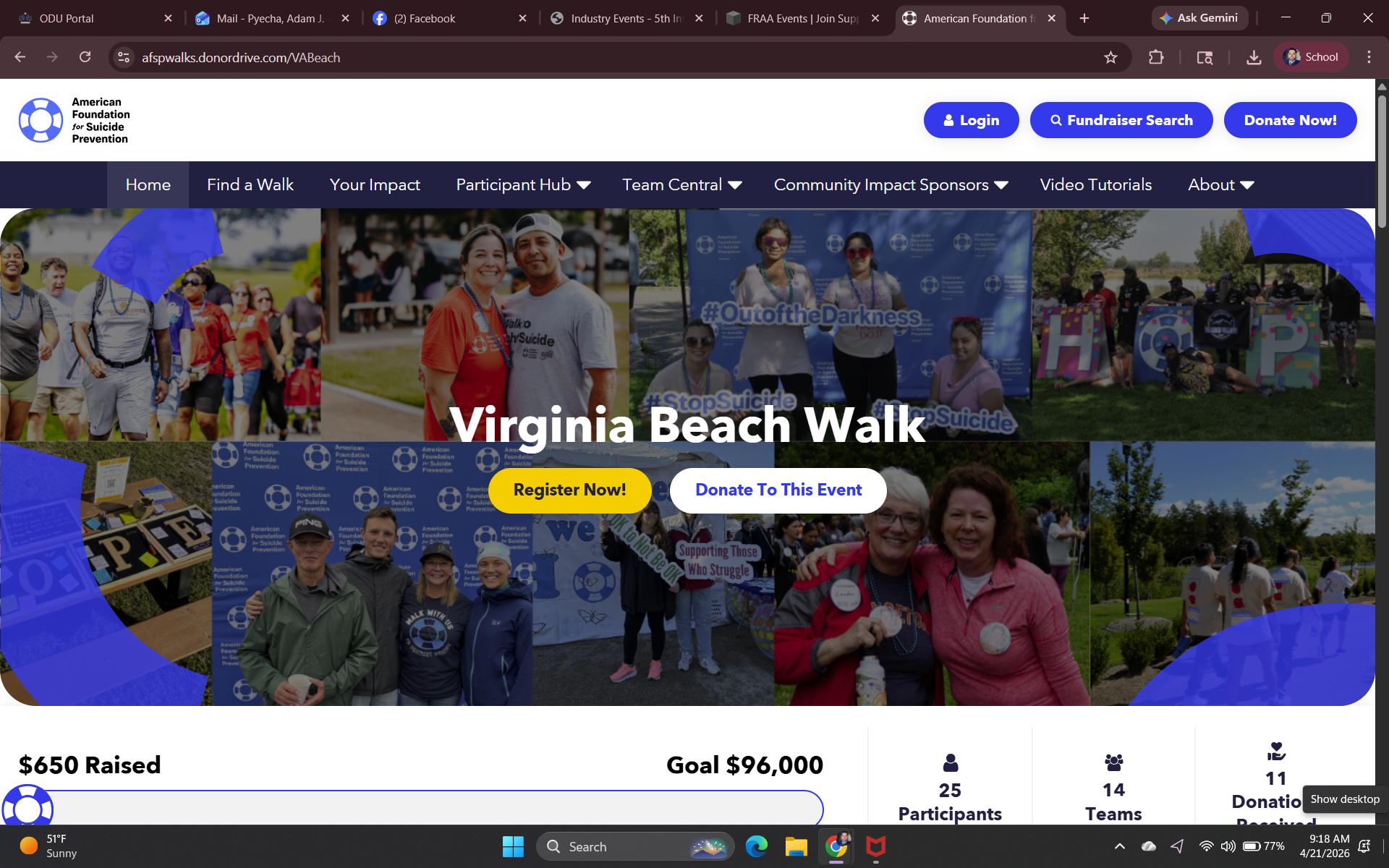Open File Explorer from taskbar

pyautogui.click(x=796, y=846)
